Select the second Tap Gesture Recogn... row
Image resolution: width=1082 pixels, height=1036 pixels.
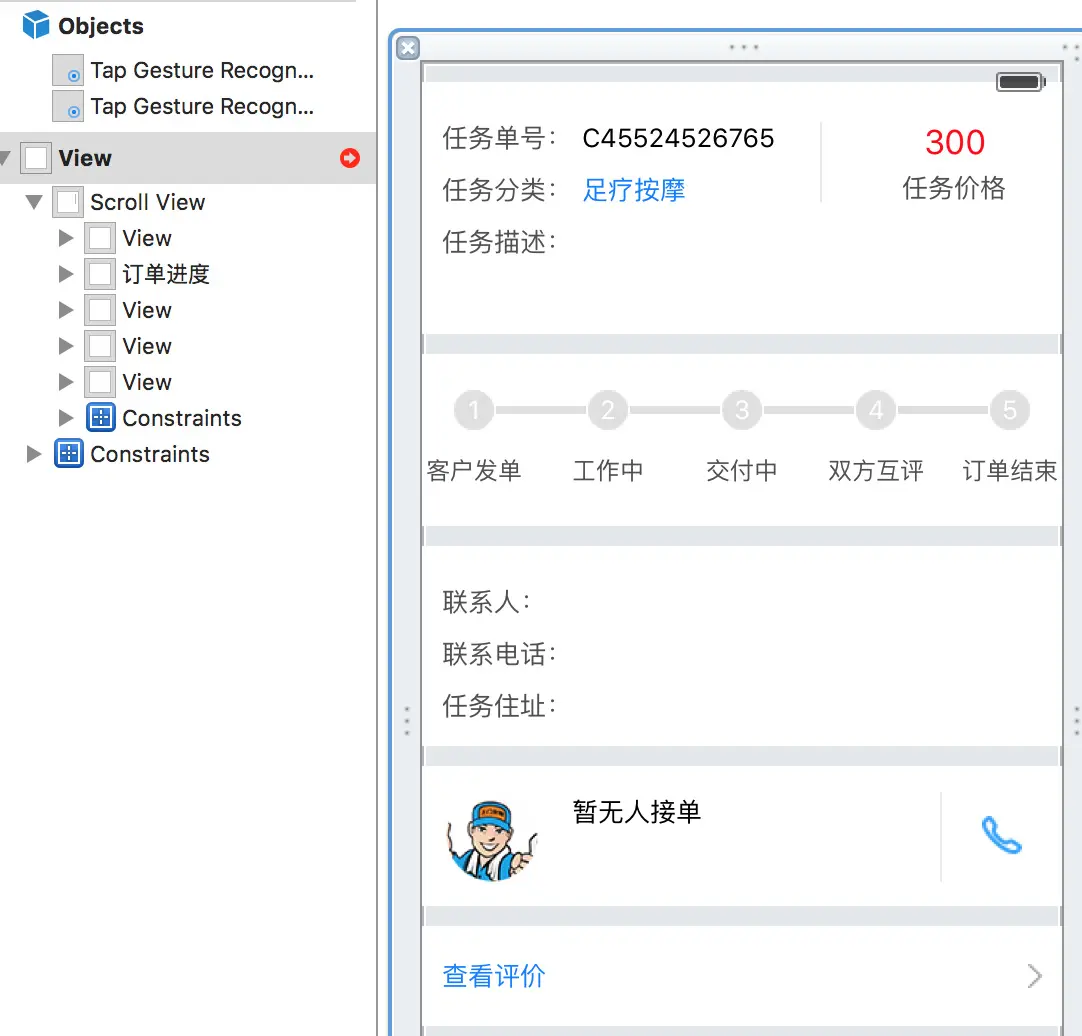point(188,106)
